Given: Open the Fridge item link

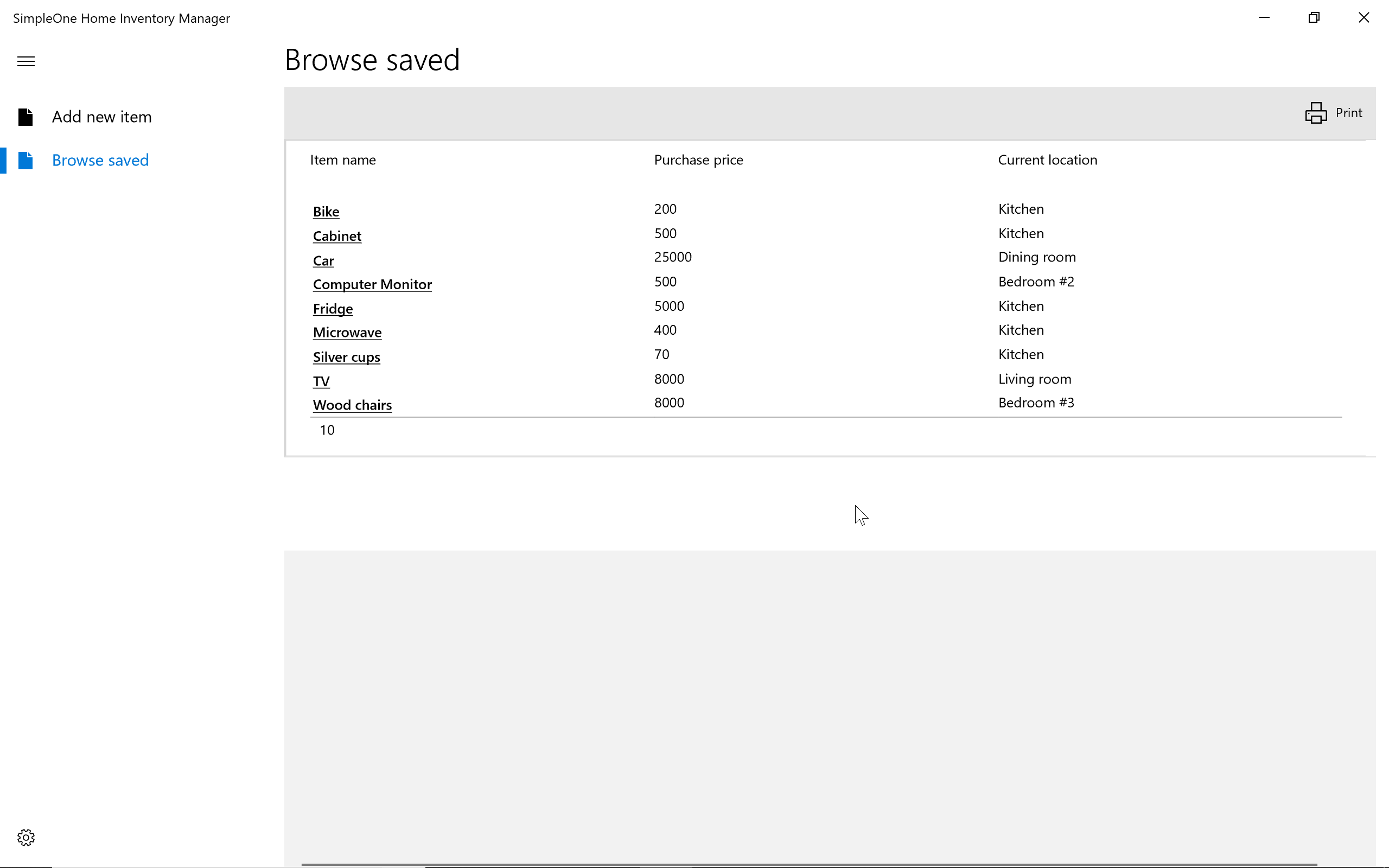Looking at the screenshot, I should point(332,309).
